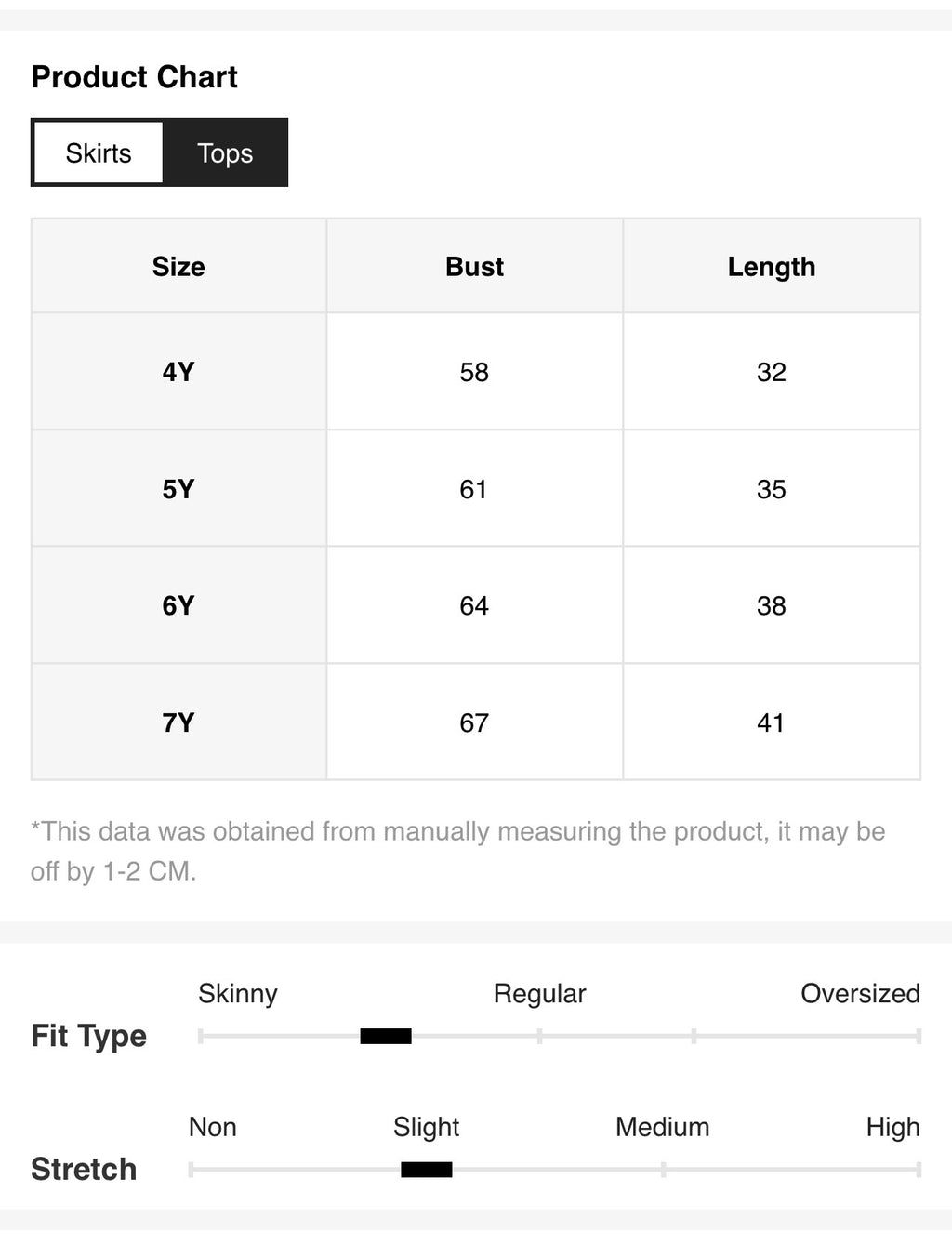Click the Size column header
Image resolution: width=952 pixels, height=1245 pixels.
[178, 267]
